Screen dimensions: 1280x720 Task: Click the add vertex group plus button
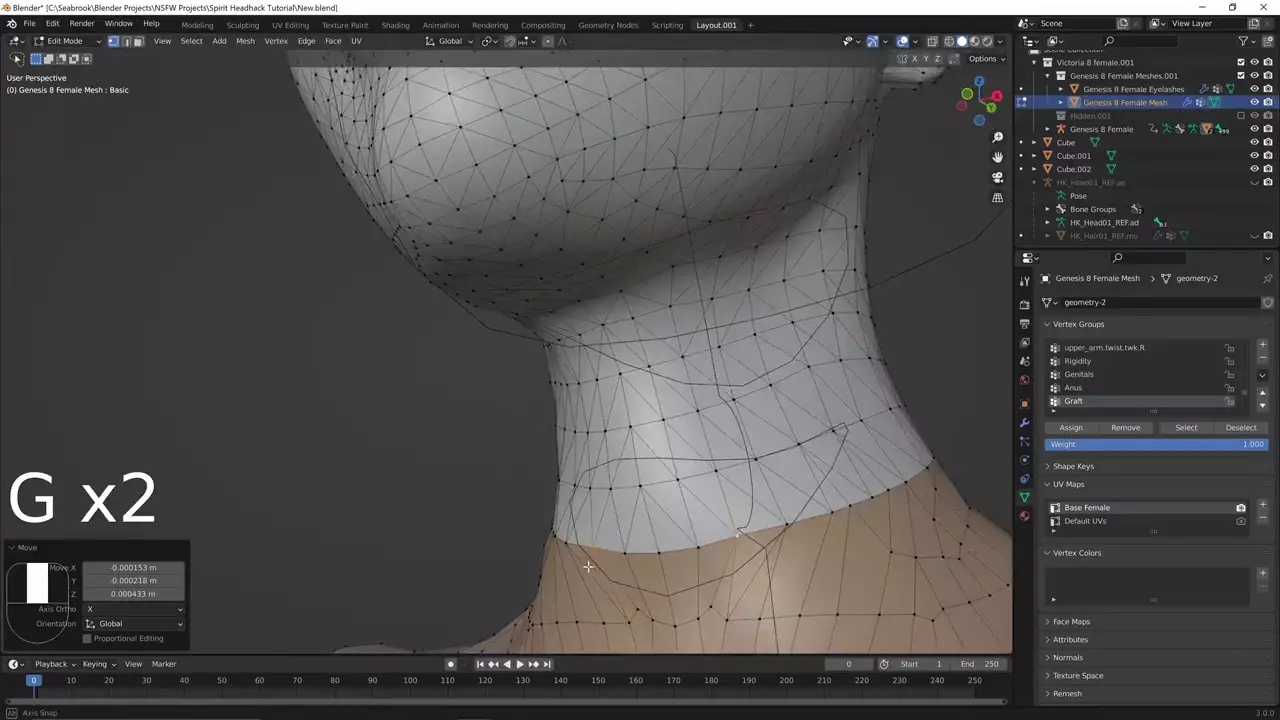click(x=1262, y=345)
